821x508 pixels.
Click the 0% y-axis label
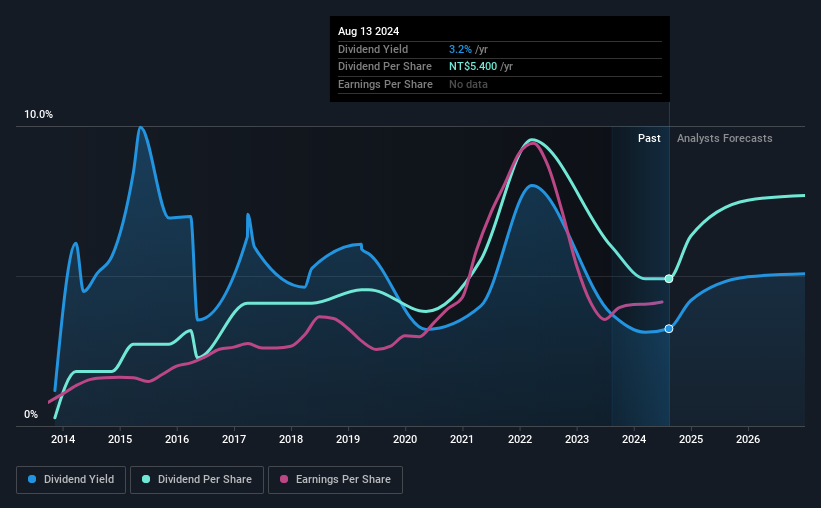[31, 414]
